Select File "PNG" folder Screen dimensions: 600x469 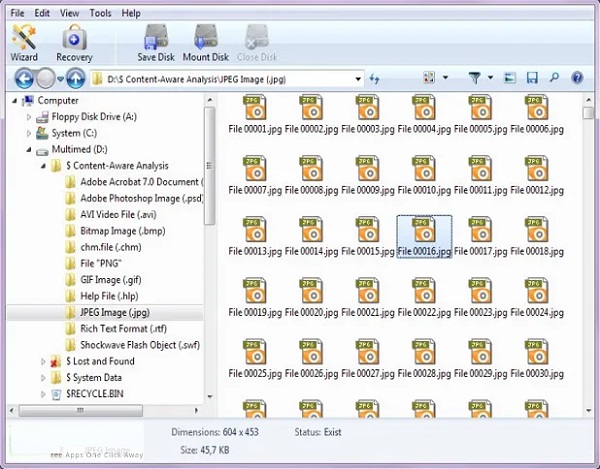click(x=93, y=264)
